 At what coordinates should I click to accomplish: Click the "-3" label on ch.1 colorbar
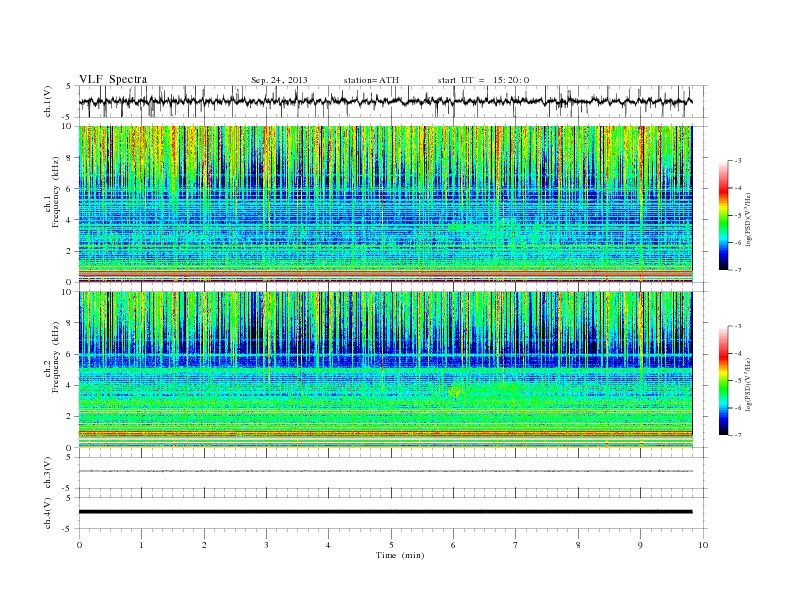pyautogui.click(x=738, y=161)
